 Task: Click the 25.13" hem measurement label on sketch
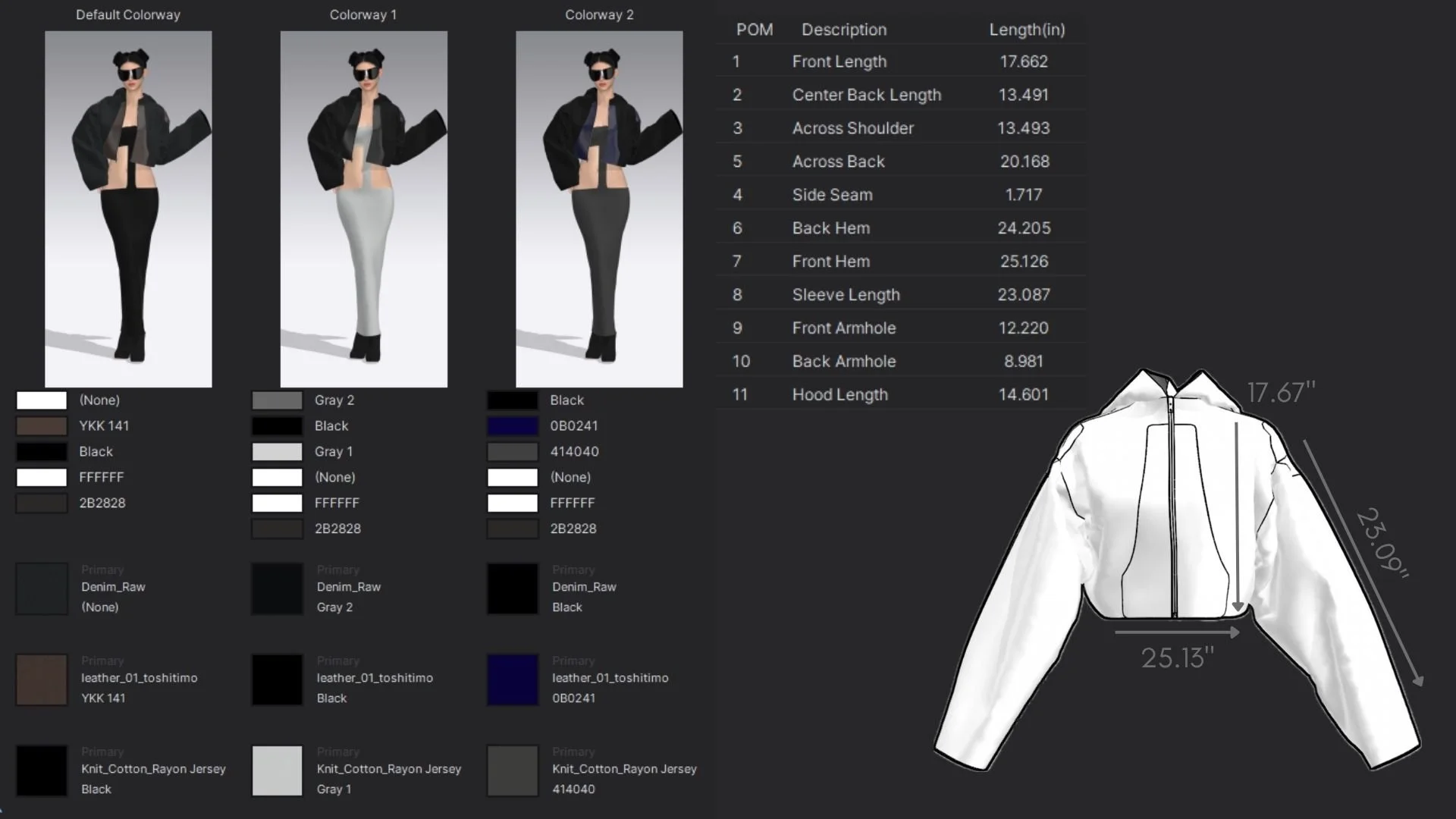click(x=1177, y=657)
